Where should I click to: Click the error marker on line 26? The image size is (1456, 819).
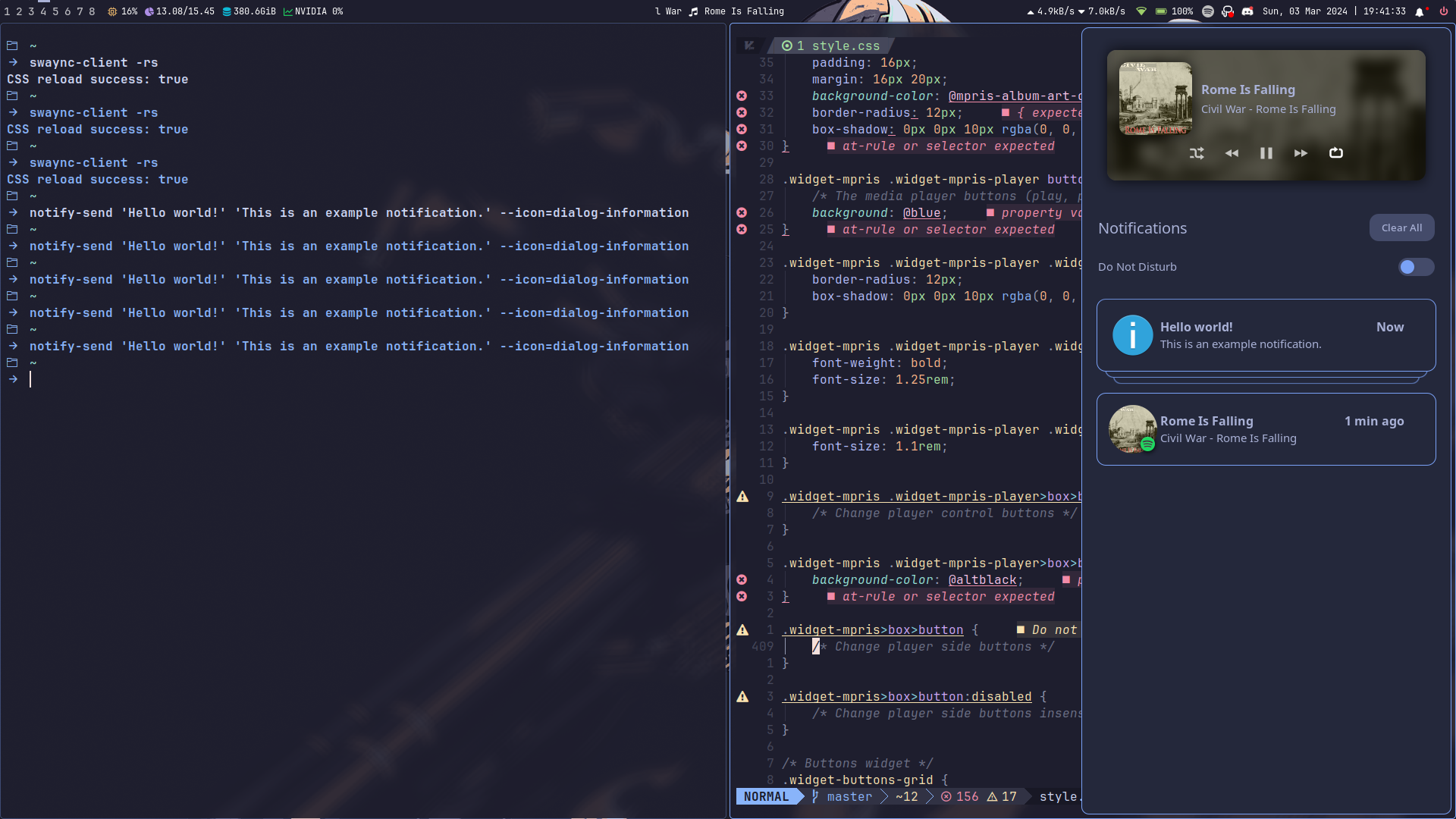point(742,212)
